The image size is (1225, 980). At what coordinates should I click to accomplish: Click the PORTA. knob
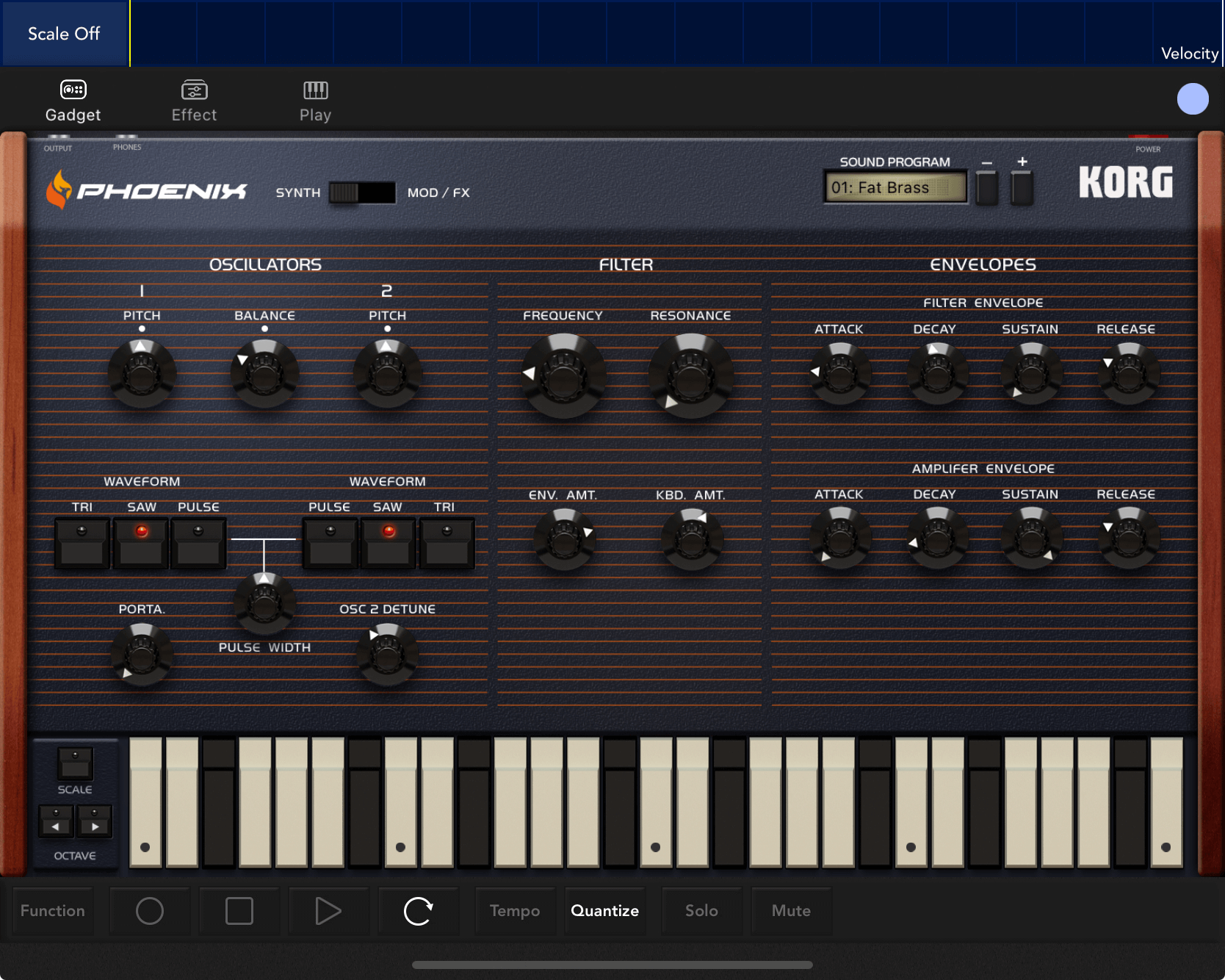click(x=142, y=654)
